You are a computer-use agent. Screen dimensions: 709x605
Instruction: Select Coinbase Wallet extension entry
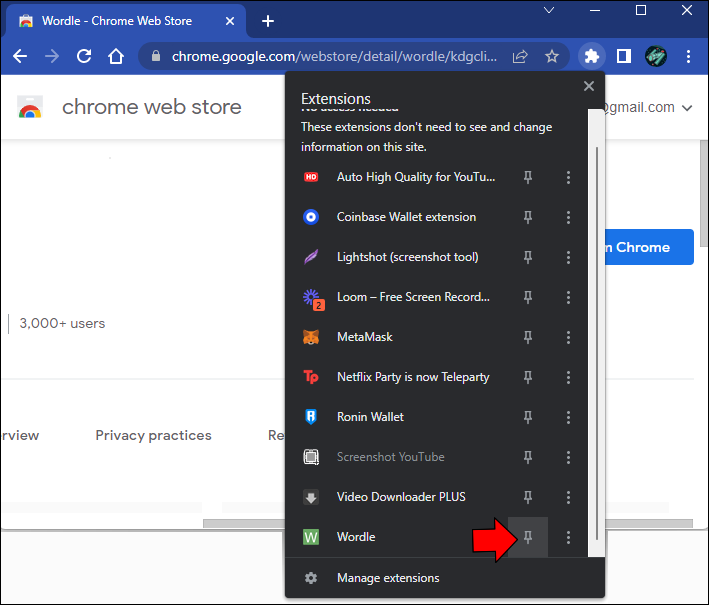406,217
